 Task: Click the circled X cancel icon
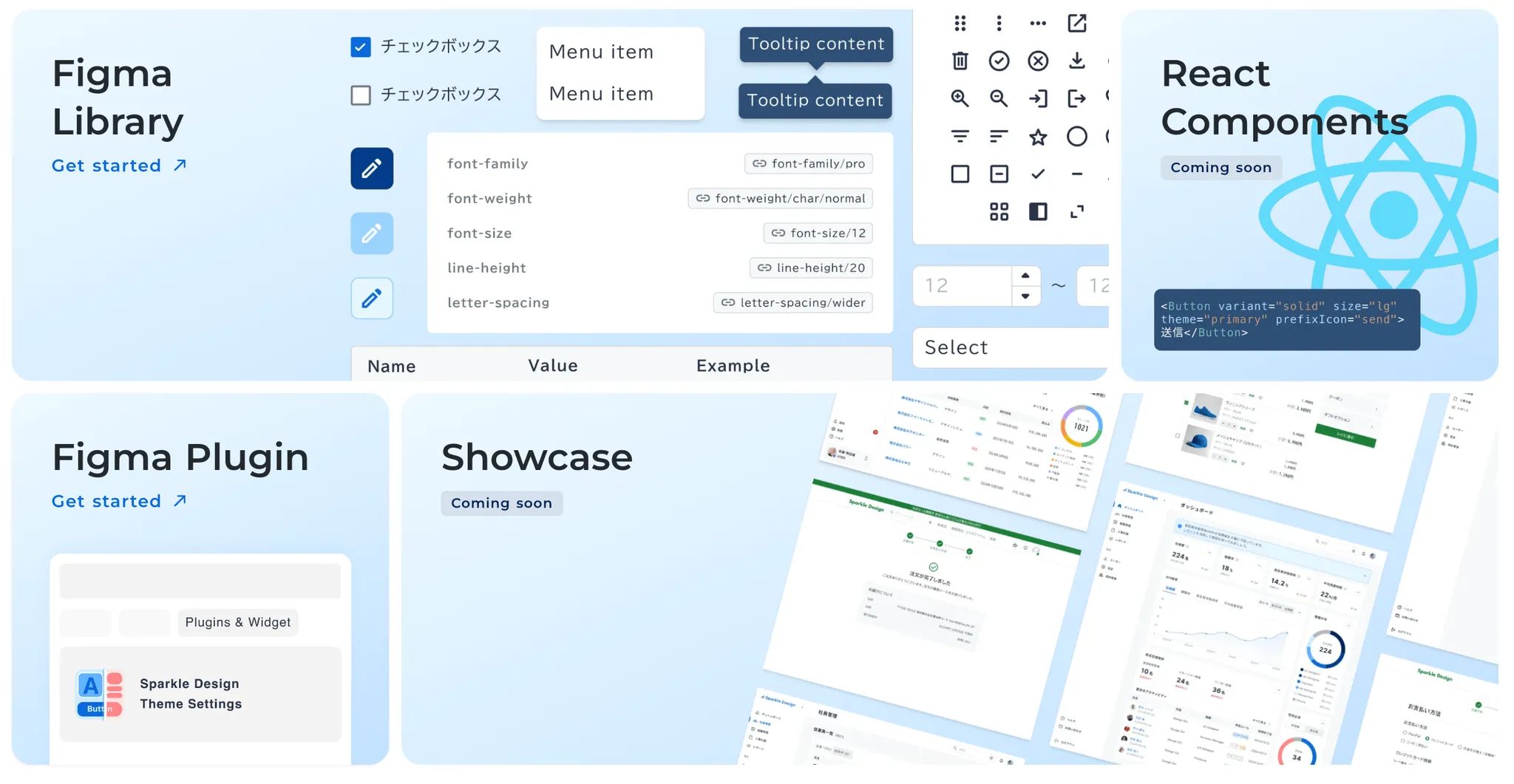1038,61
